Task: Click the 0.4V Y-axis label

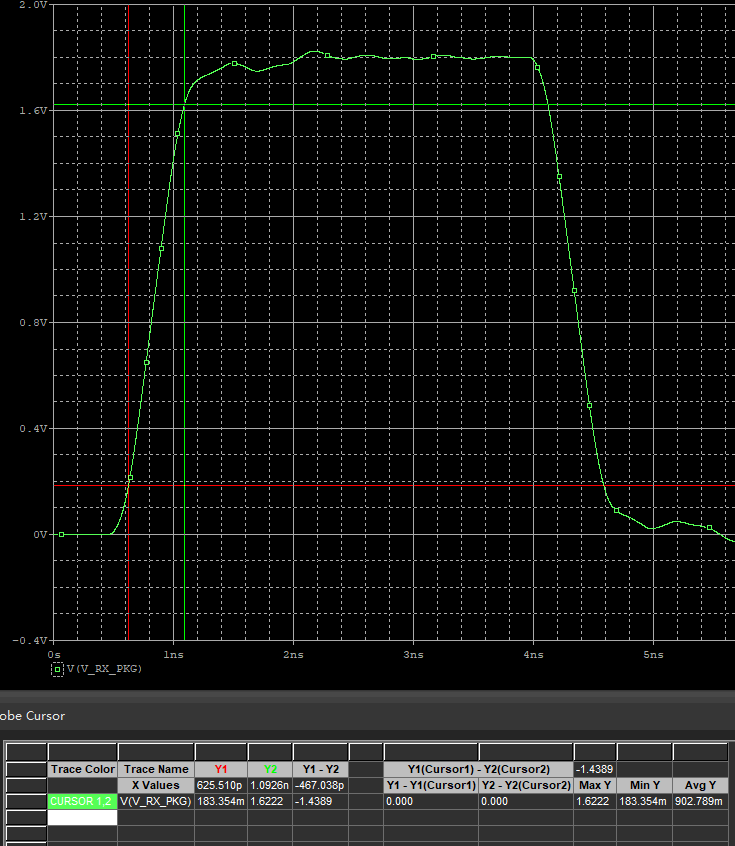Action: point(33,428)
